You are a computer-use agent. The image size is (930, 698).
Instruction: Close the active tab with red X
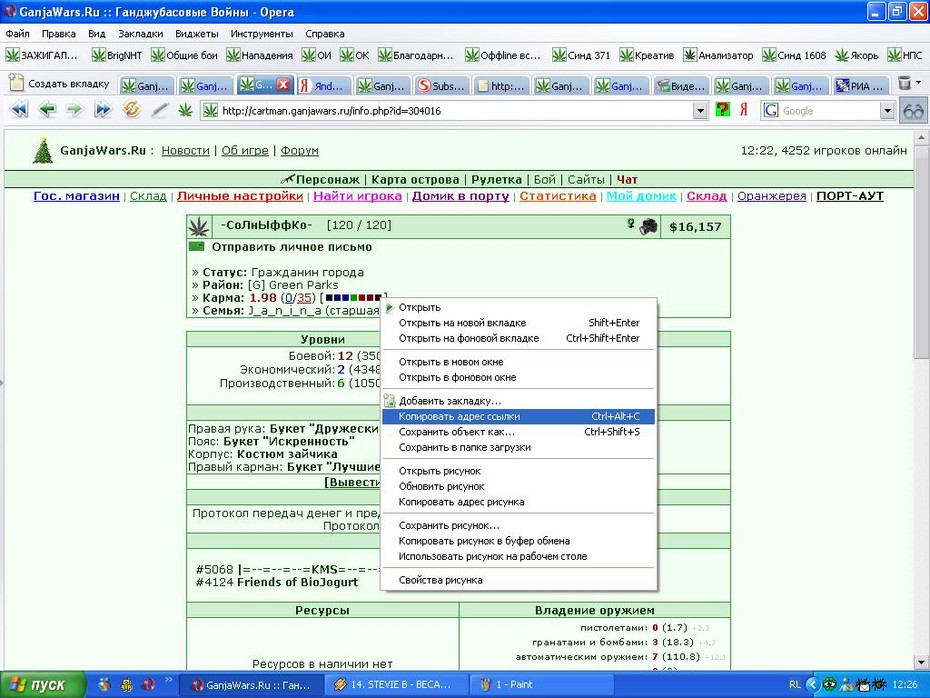click(x=284, y=85)
